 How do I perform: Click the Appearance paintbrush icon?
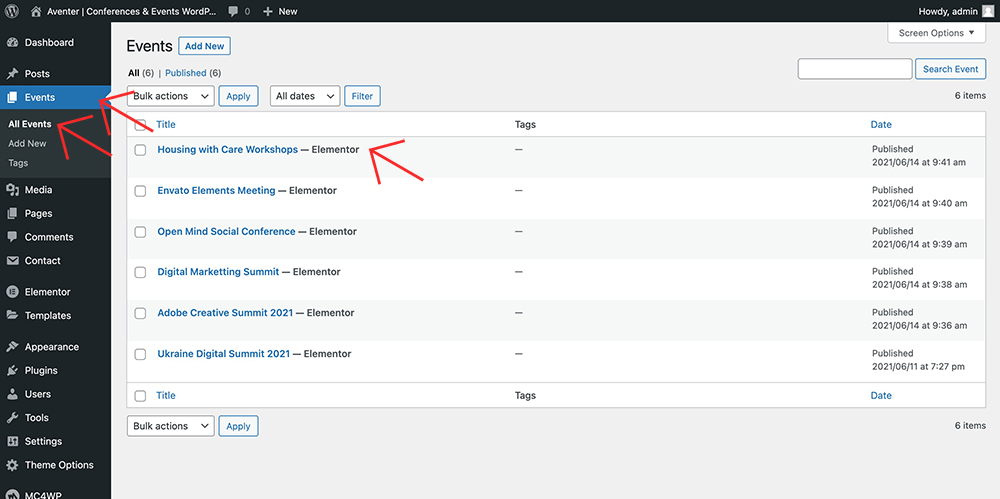coord(12,347)
